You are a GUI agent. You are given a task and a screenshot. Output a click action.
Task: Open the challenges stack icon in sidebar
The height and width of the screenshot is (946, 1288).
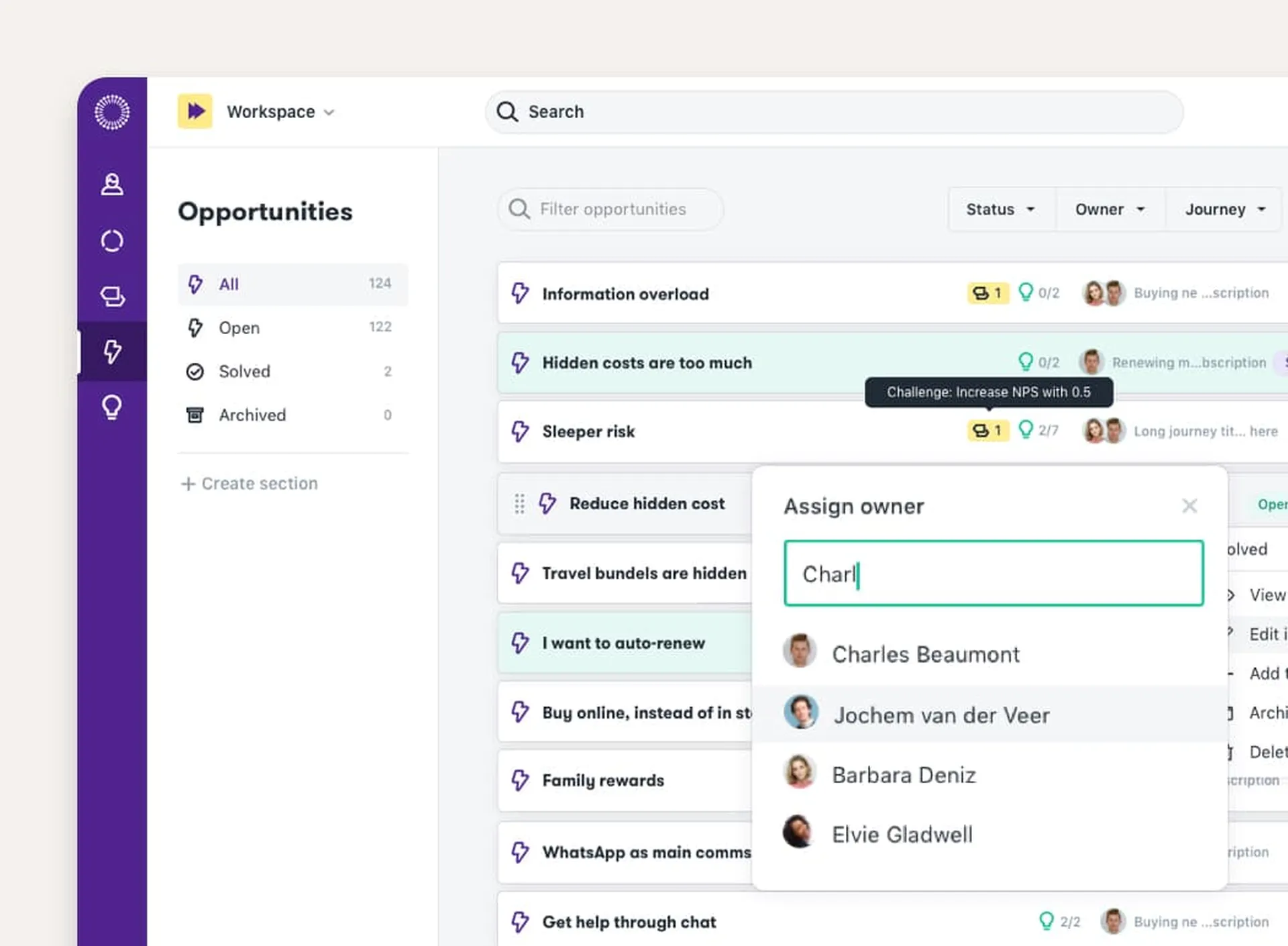[112, 296]
